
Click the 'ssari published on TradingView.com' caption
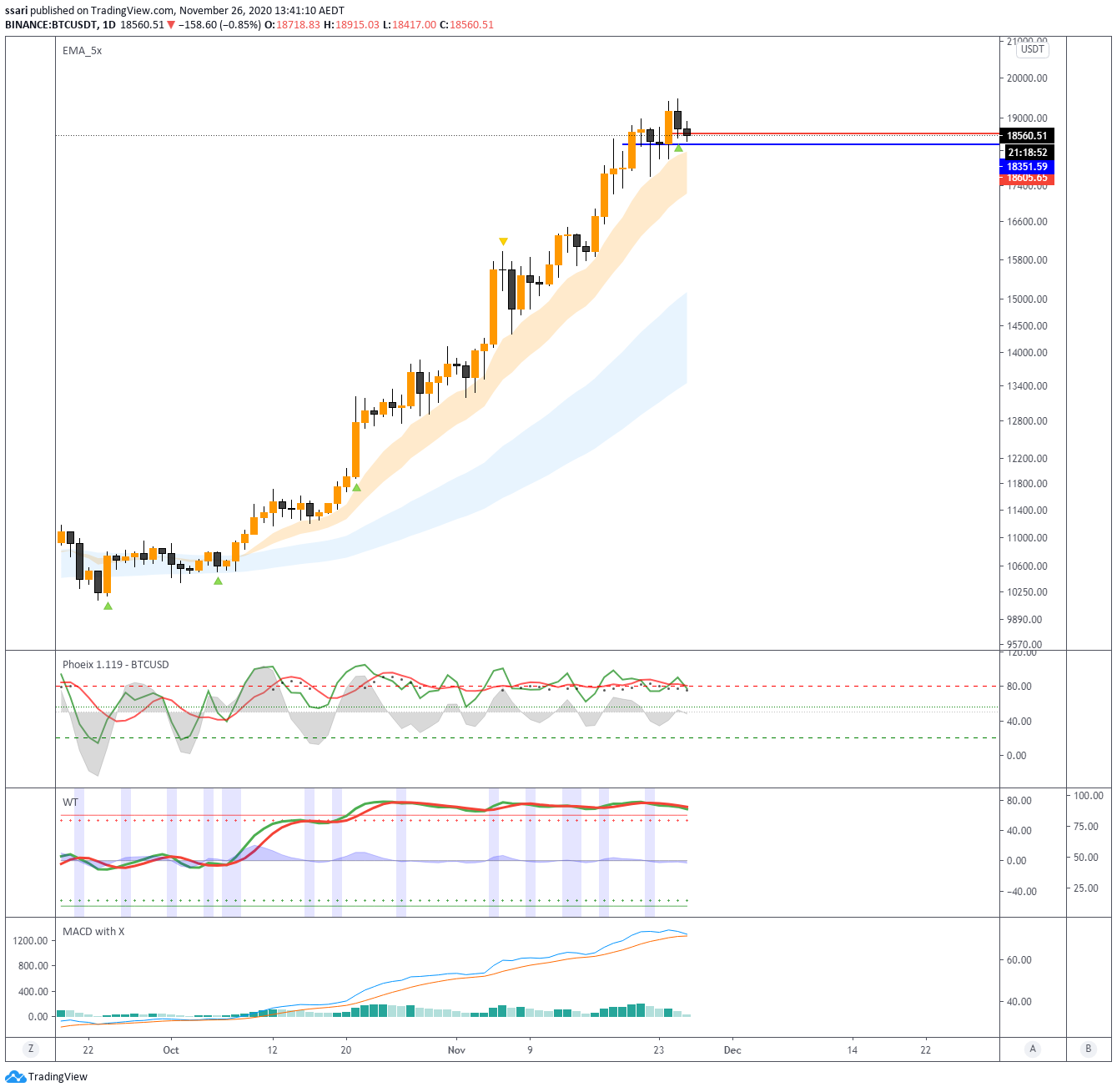click(x=90, y=11)
